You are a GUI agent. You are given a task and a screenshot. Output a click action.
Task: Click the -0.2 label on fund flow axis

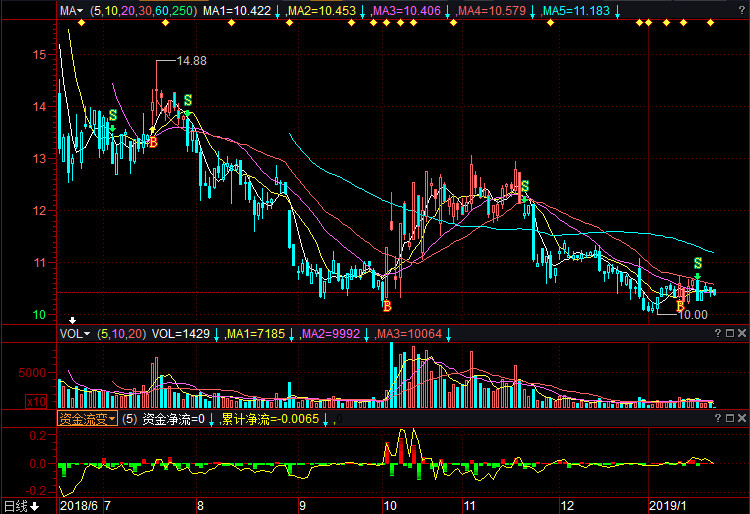pyautogui.click(x=35, y=491)
